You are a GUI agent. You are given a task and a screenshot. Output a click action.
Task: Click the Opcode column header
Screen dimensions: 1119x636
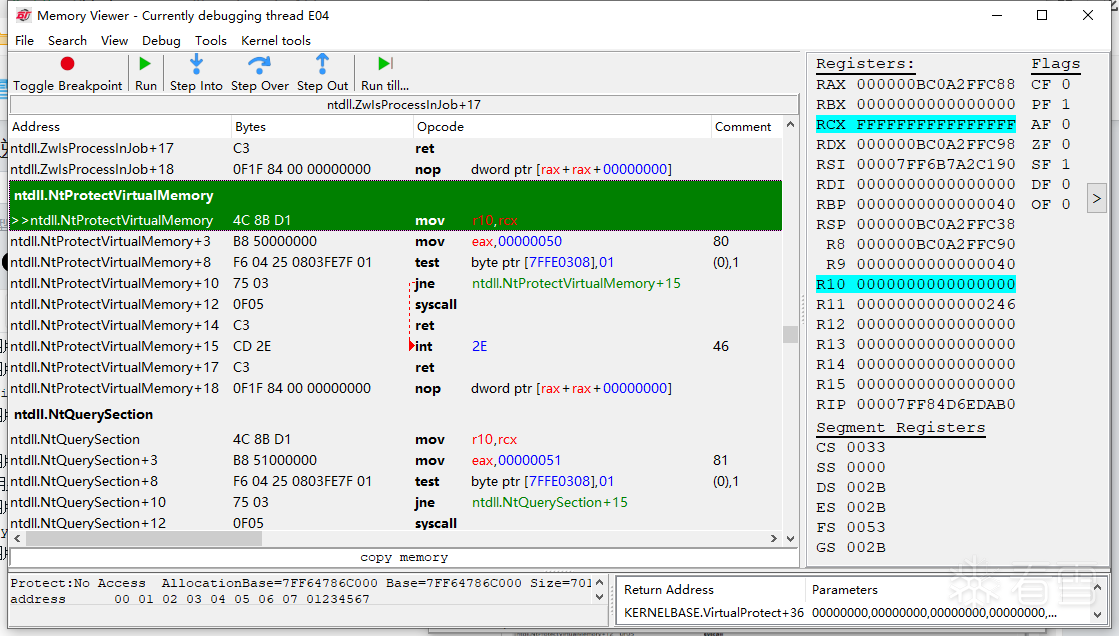pyautogui.click(x=562, y=126)
